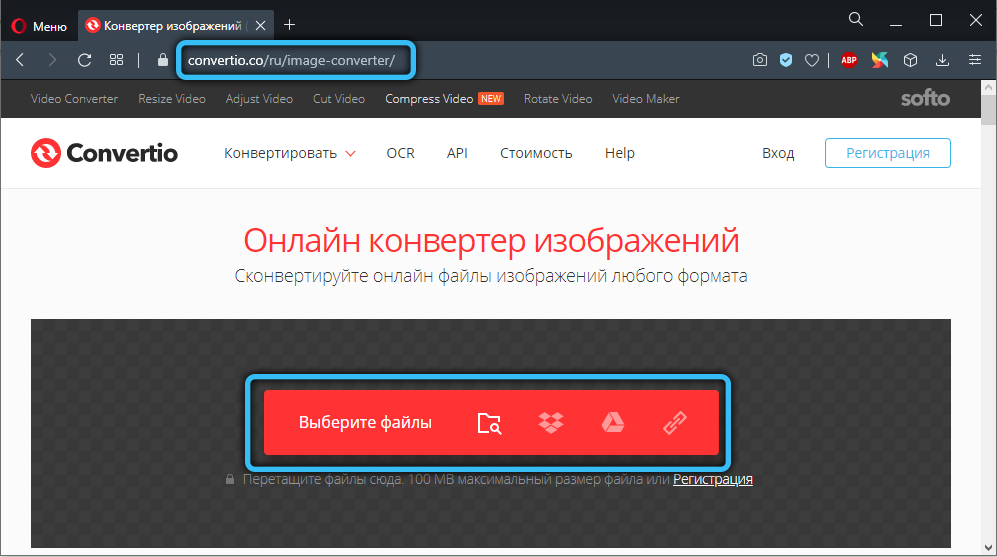Choose files from Google Drive icon

(613, 423)
